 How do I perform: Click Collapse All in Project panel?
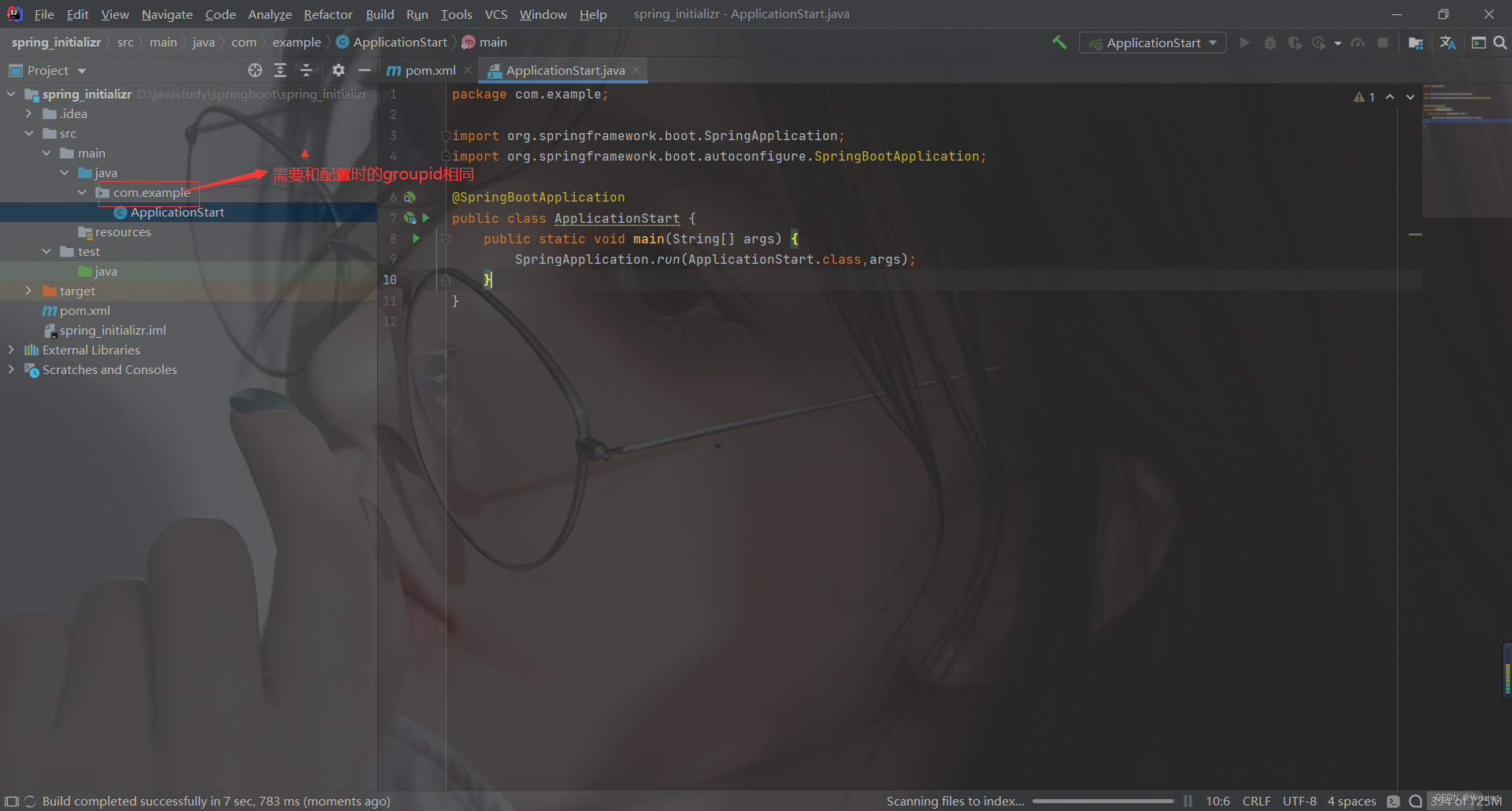tap(306, 70)
